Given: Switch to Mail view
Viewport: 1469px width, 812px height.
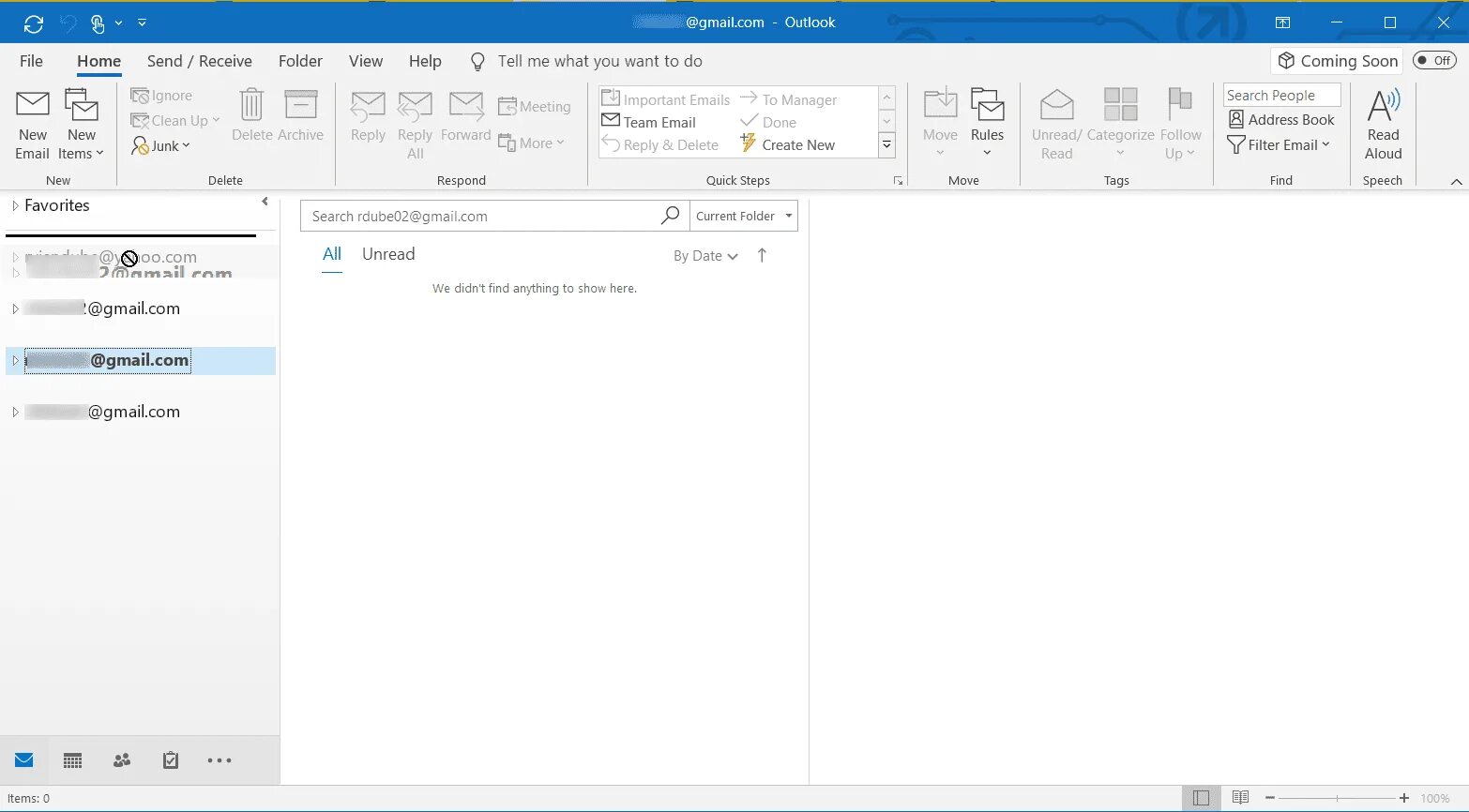Looking at the screenshot, I should (x=24, y=760).
